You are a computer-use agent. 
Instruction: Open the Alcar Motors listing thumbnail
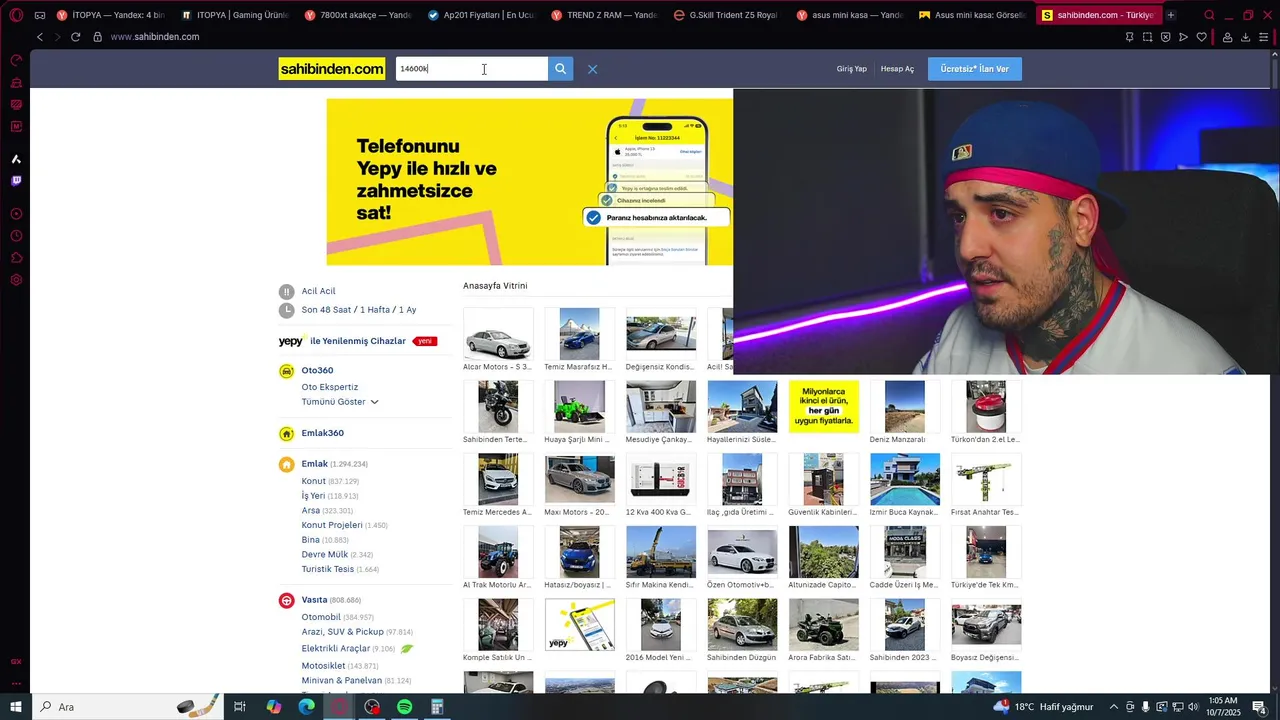(x=498, y=334)
